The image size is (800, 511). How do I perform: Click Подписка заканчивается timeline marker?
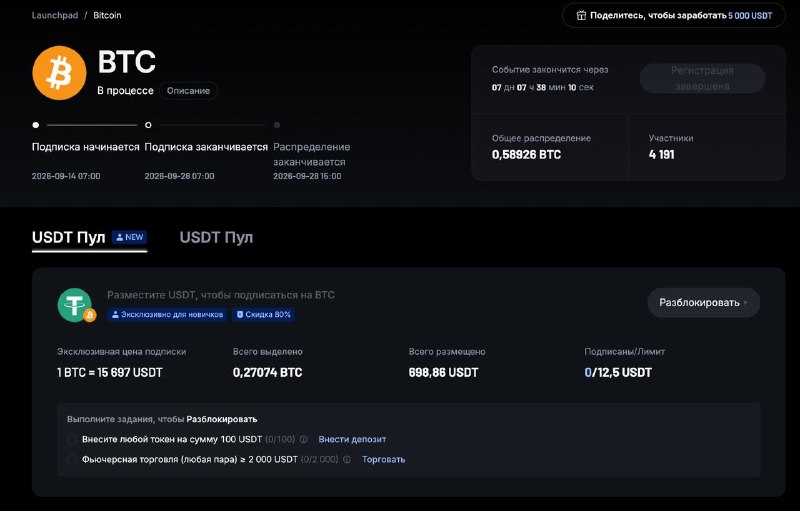(148, 125)
